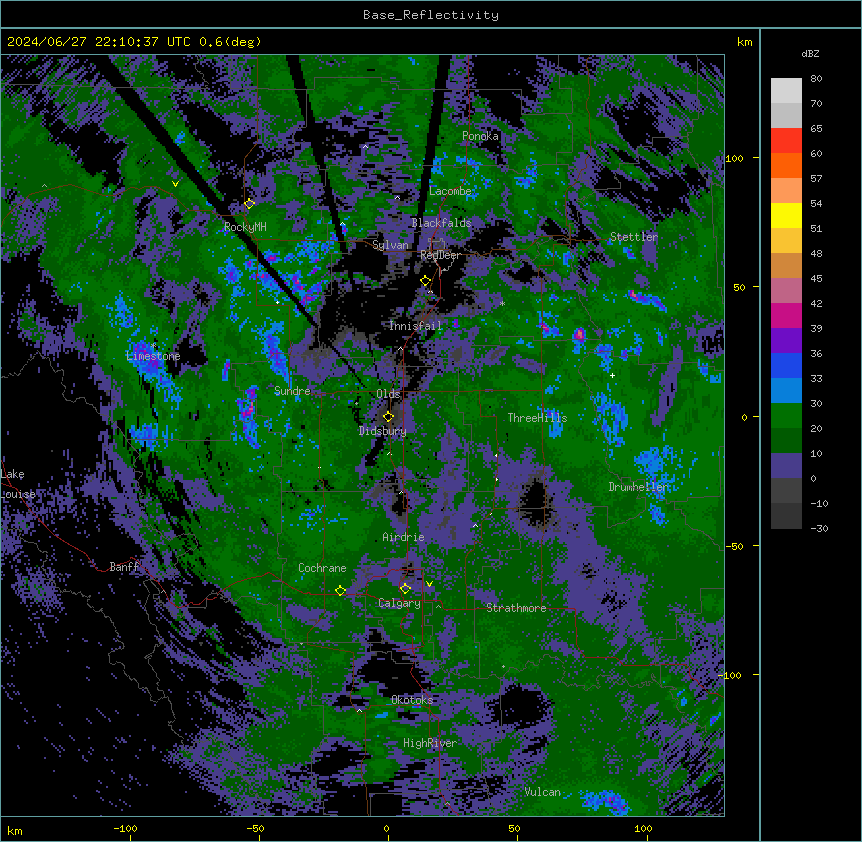Image resolution: width=862 pixels, height=842 pixels.
Task: Select the Sylvan label
Action: pyautogui.click(x=390, y=245)
